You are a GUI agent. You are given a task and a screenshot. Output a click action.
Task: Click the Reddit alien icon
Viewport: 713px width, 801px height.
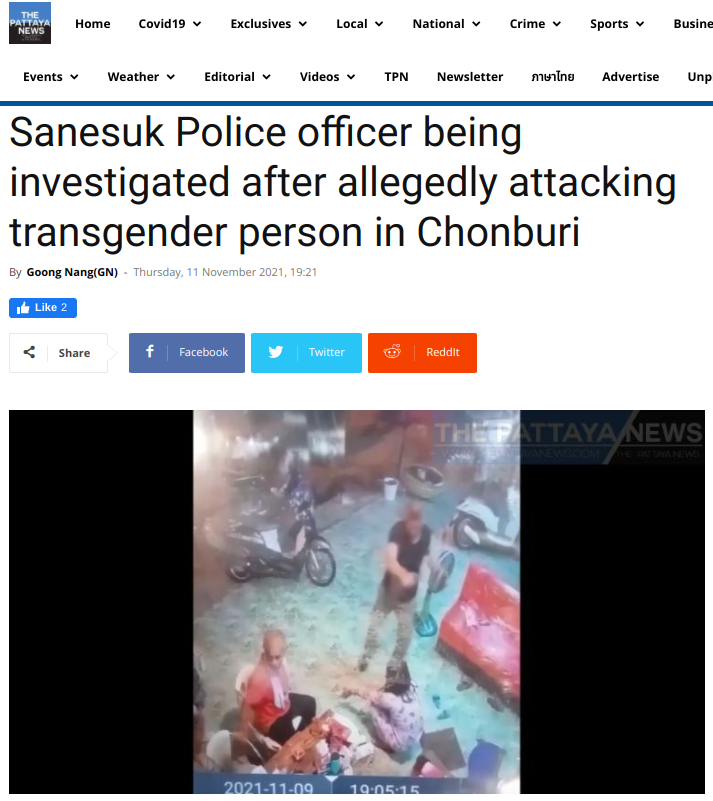click(392, 351)
